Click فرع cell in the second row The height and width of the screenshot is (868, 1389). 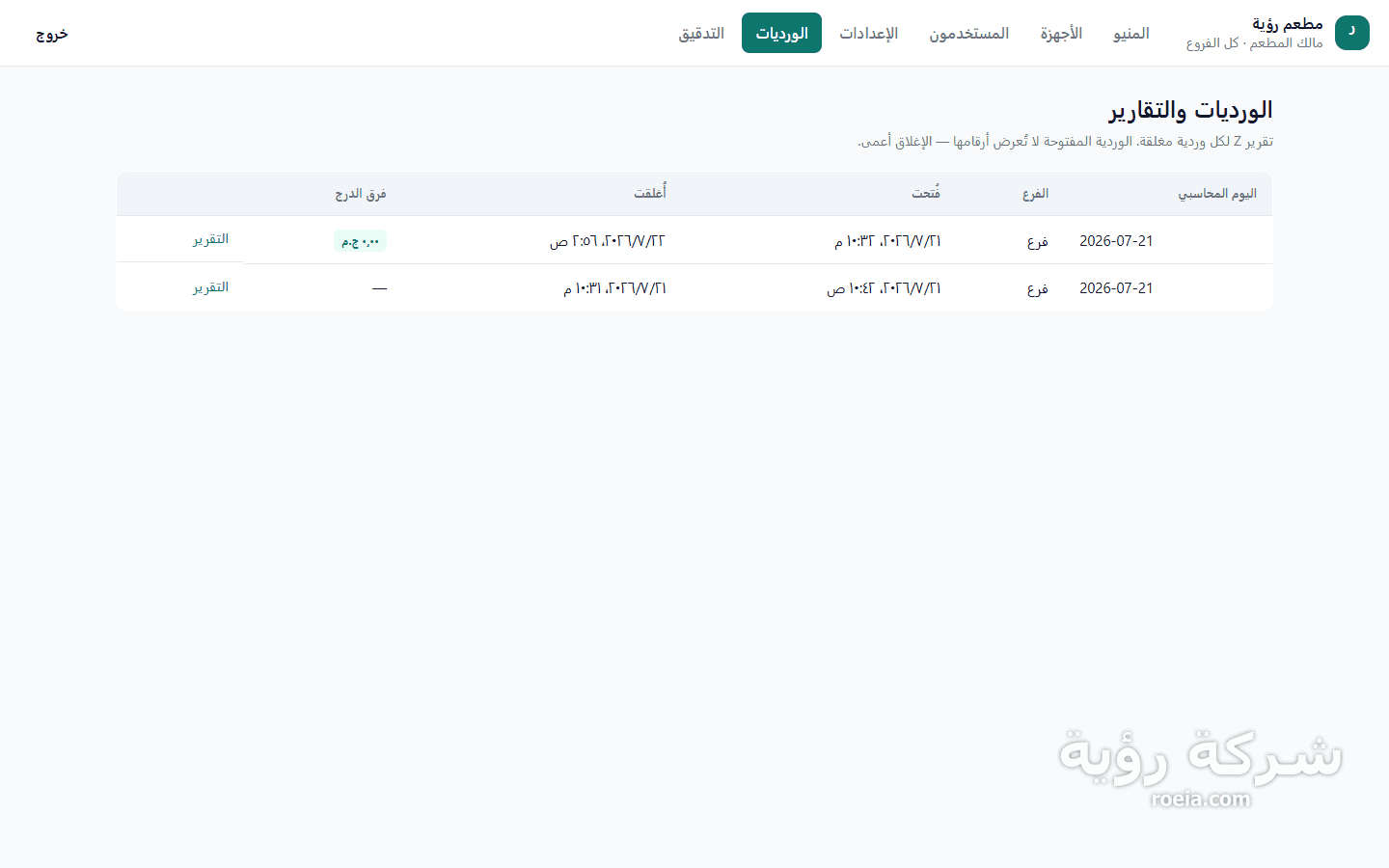click(x=1038, y=288)
